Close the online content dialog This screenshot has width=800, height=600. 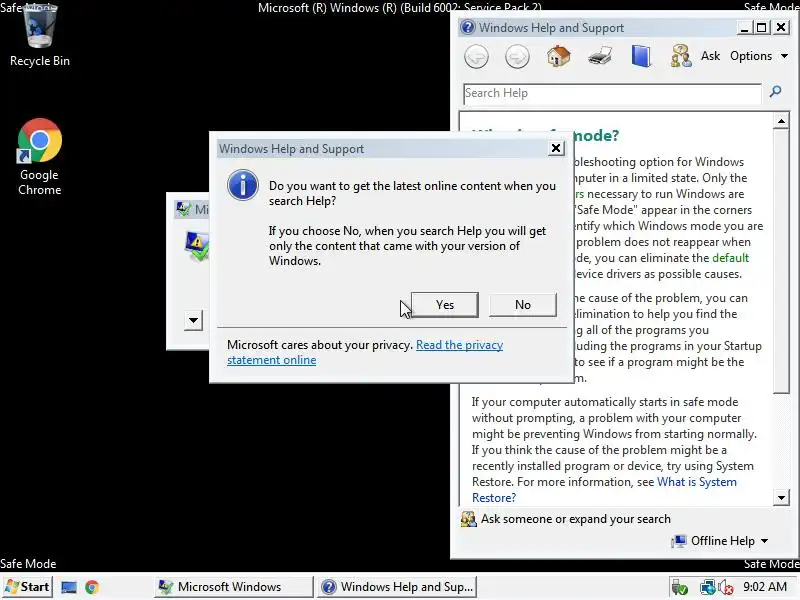coord(556,148)
